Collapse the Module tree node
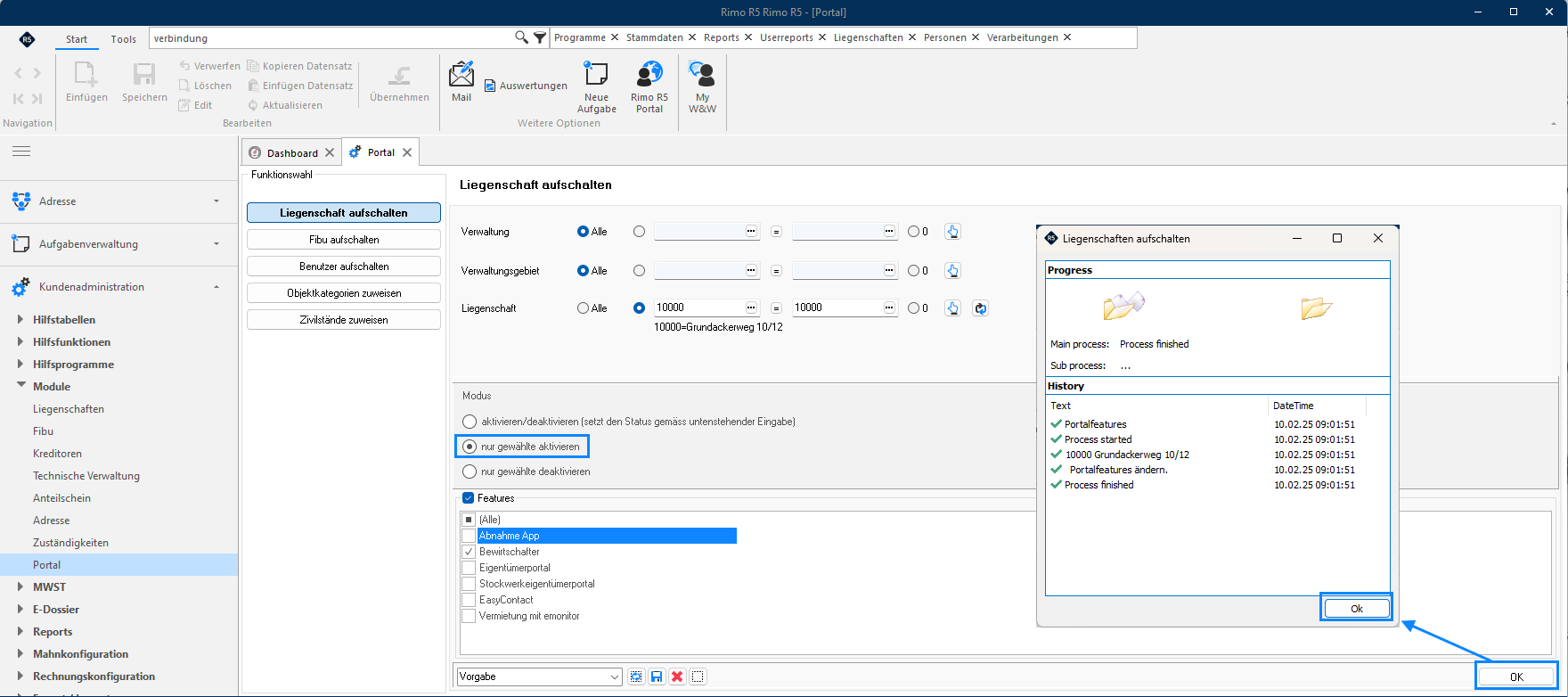Image resolution: width=1568 pixels, height=697 pixels. (20, 386)
